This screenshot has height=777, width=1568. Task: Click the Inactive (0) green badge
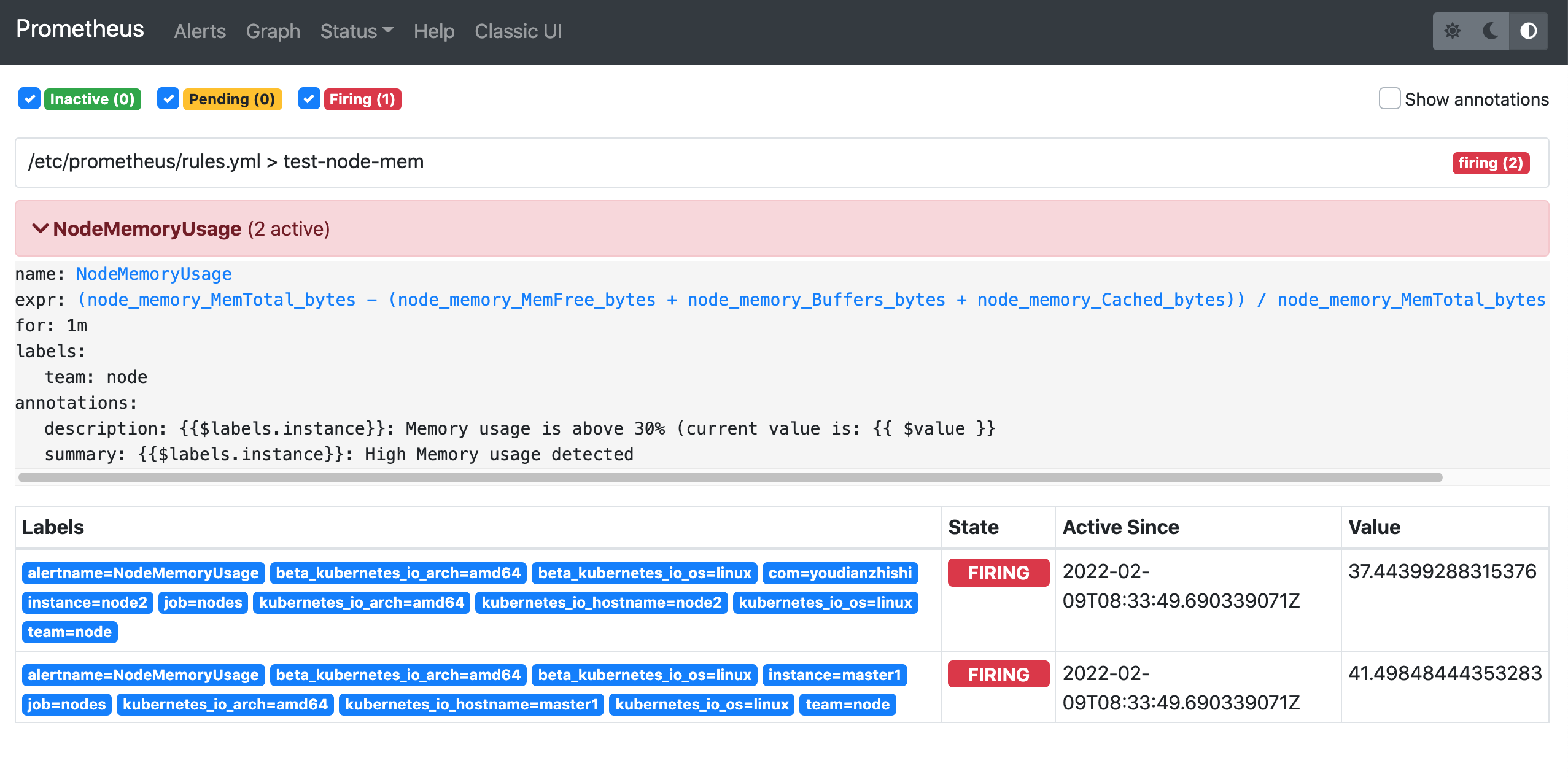[x=92, y=99]
